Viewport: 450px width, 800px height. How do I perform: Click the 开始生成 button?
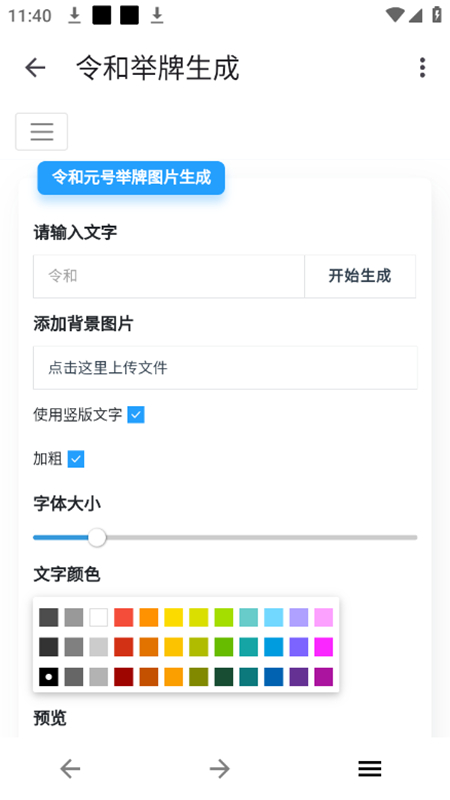(x=360, y=276)
